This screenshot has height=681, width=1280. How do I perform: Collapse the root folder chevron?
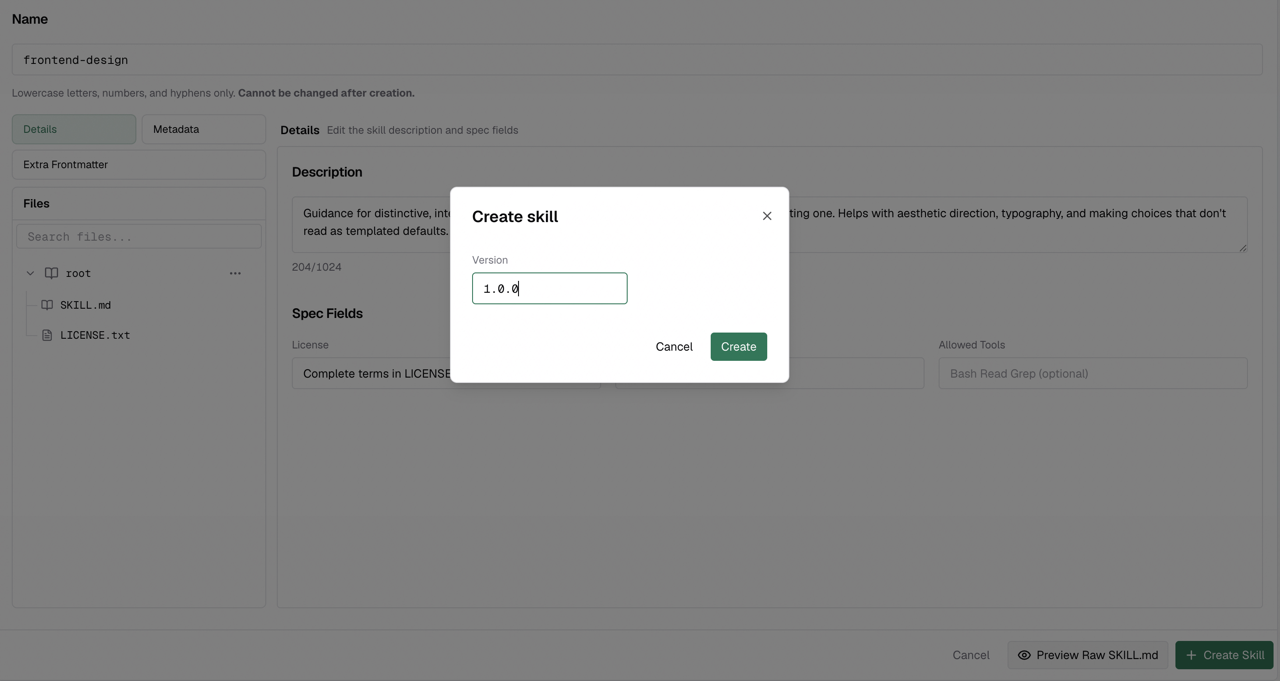tap(30, 273)
